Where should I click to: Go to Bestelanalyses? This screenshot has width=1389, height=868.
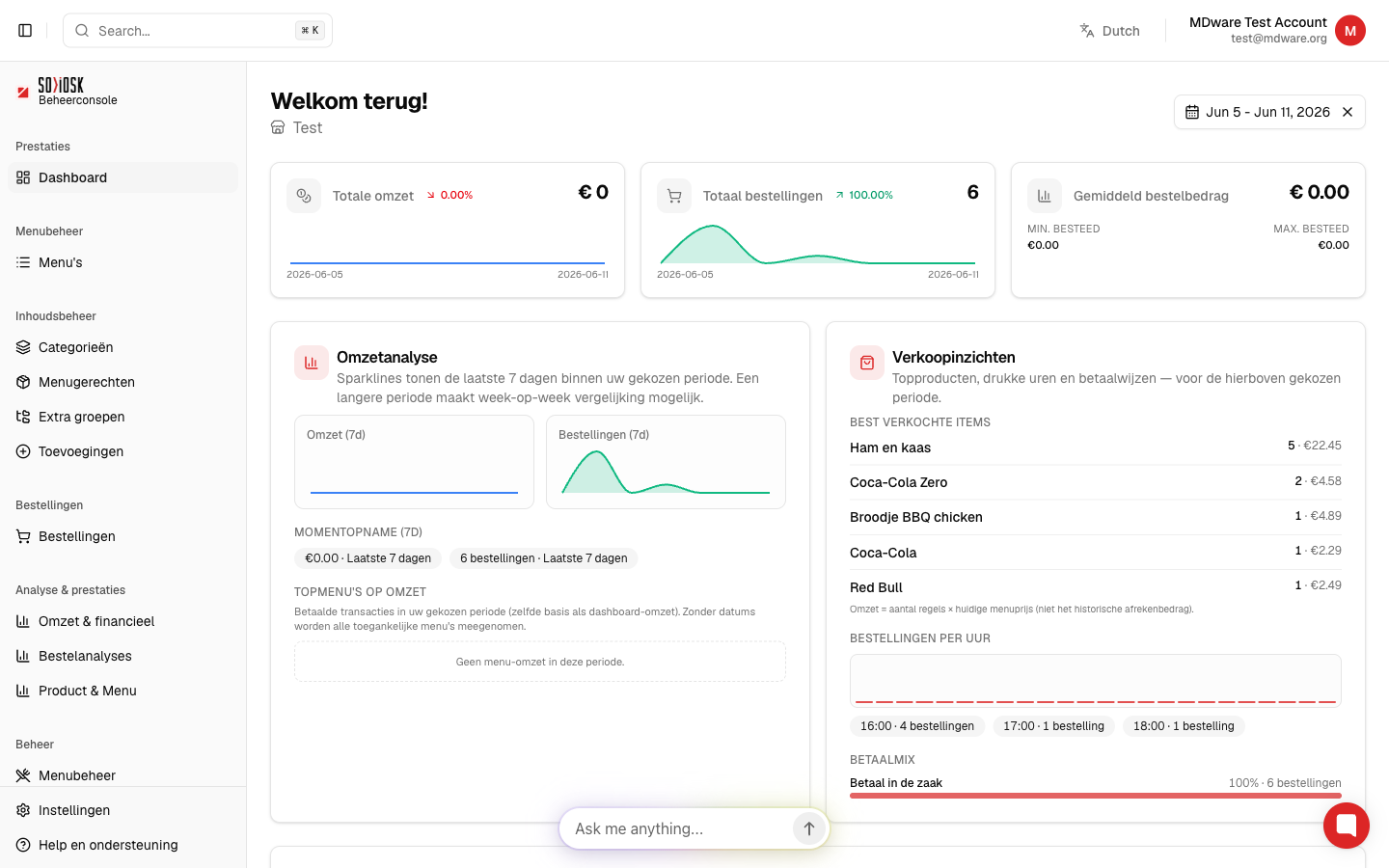click(x=123, y=656)
